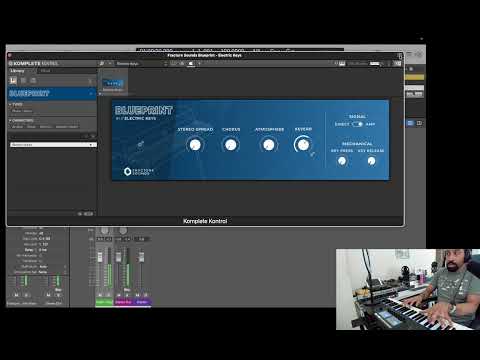This screenshot has height=360, width=480.
Task: Click the Bnc button on the second inspector strip
Action: click(58, 290)
